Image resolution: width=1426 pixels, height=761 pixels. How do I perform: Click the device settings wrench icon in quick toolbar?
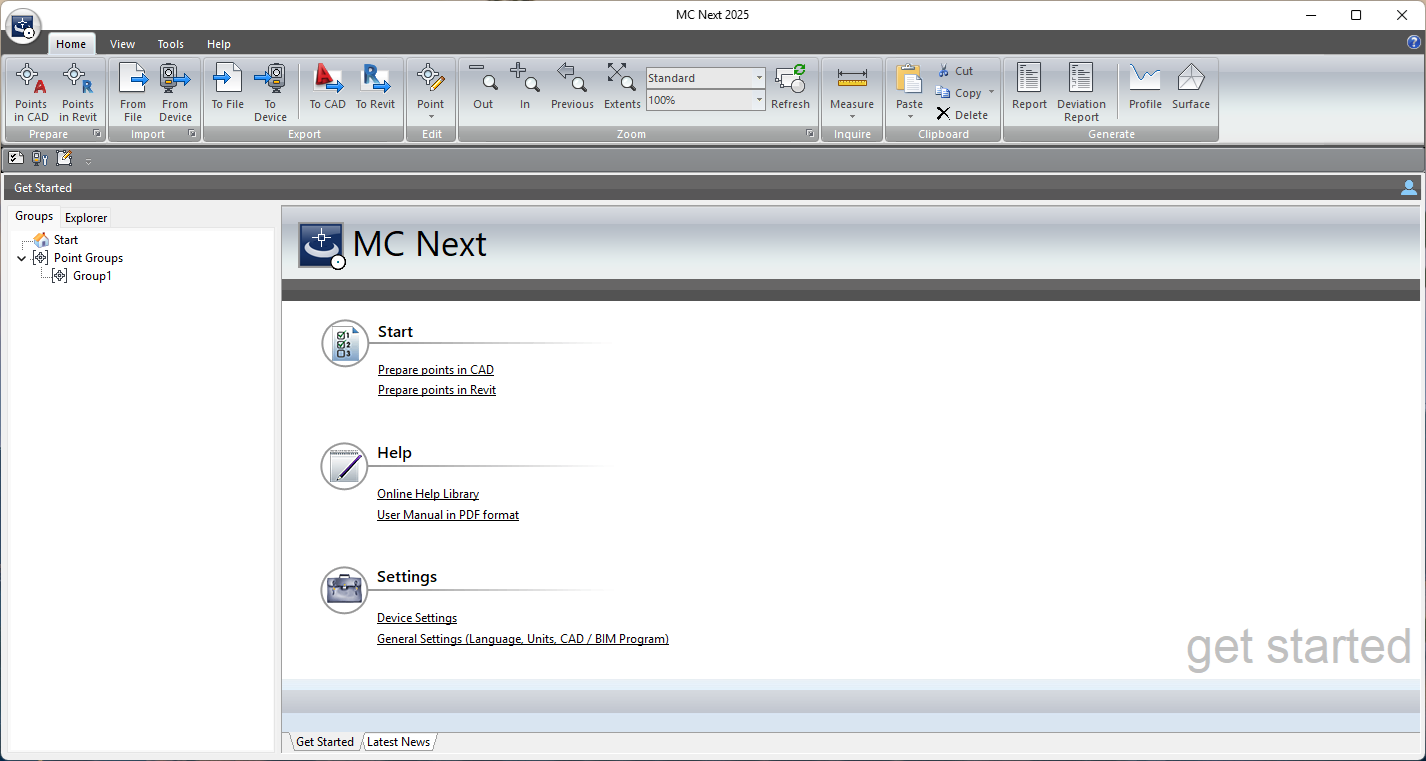click(x=40, y=158)
